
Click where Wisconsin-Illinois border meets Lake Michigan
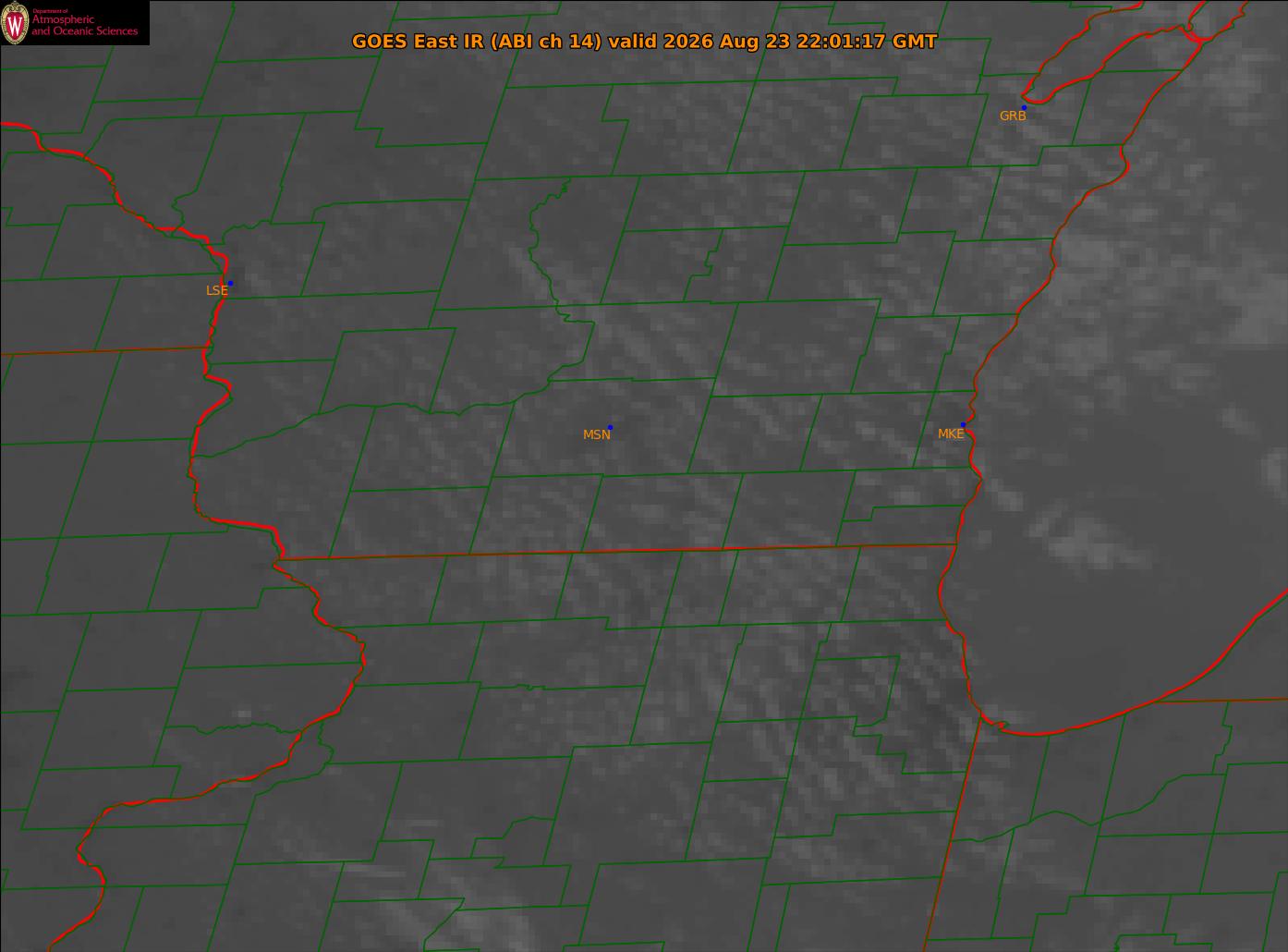tap(955, 544)
